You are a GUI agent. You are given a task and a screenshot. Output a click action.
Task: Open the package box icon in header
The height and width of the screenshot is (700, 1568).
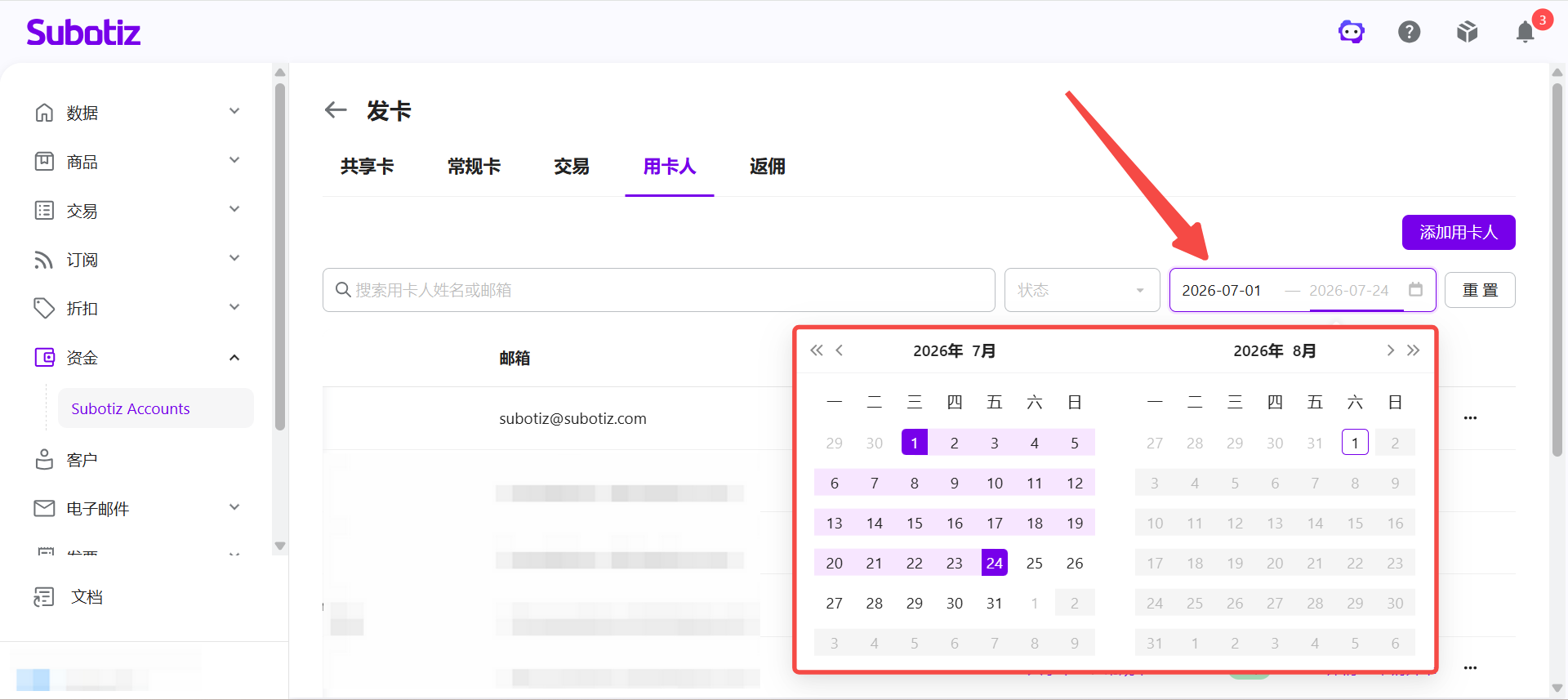[1468, 32]
